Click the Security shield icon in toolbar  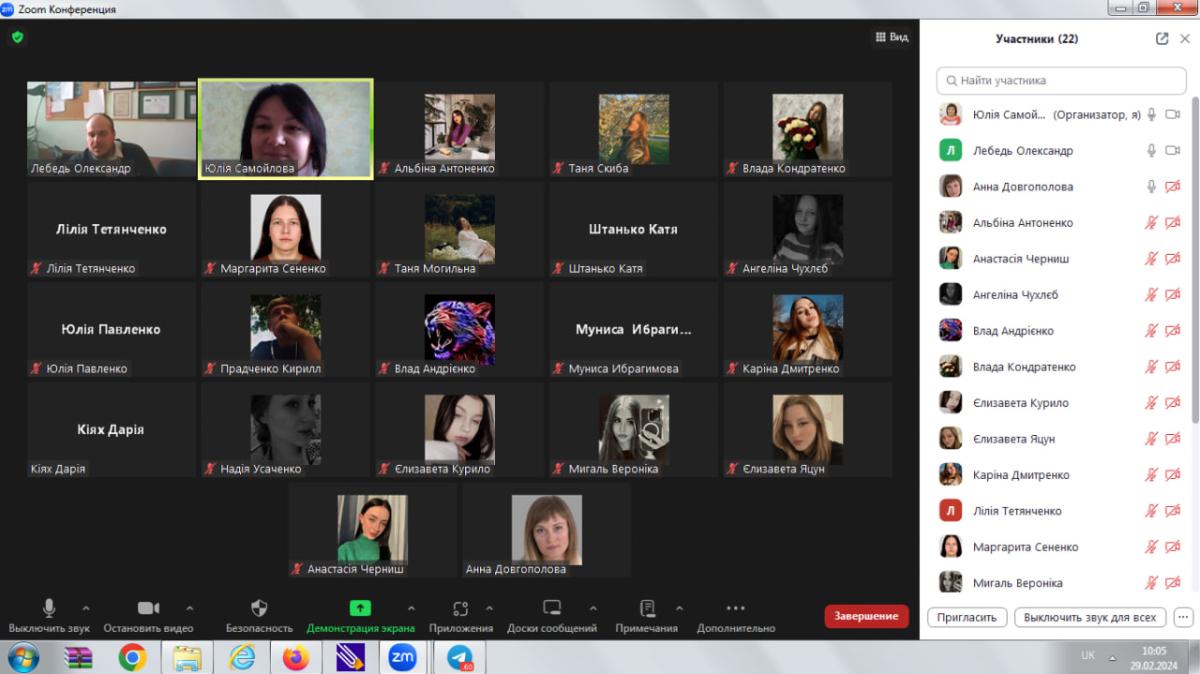pyautogui.click(x=259, y=608)
